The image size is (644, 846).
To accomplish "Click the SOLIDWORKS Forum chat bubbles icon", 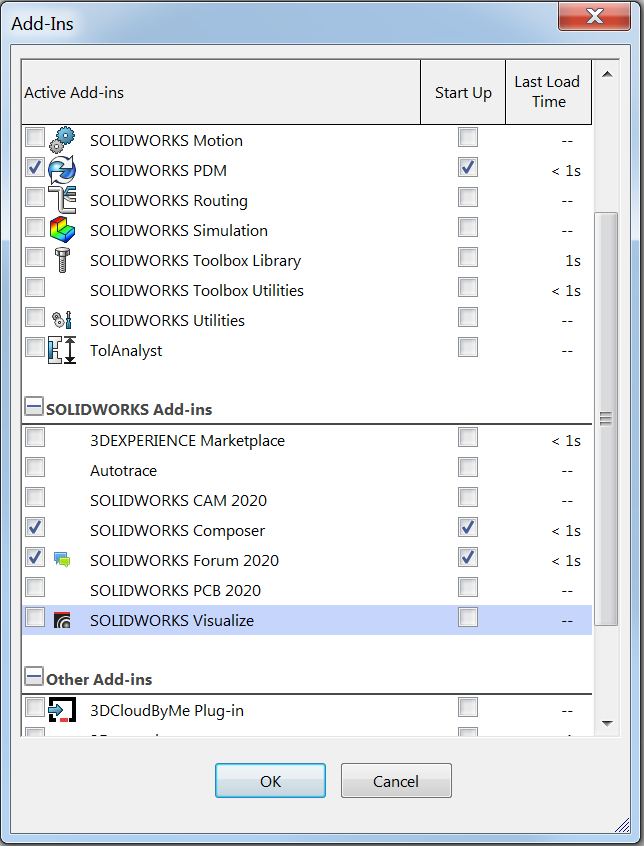I will click(x=62, y=560).
